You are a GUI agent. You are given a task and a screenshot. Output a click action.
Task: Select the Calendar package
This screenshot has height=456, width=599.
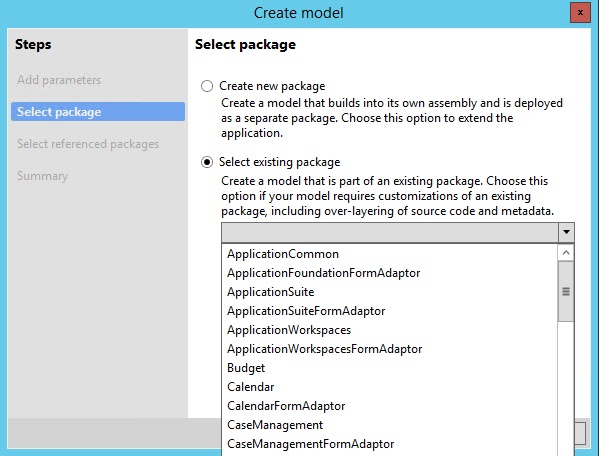click(390, 387)
